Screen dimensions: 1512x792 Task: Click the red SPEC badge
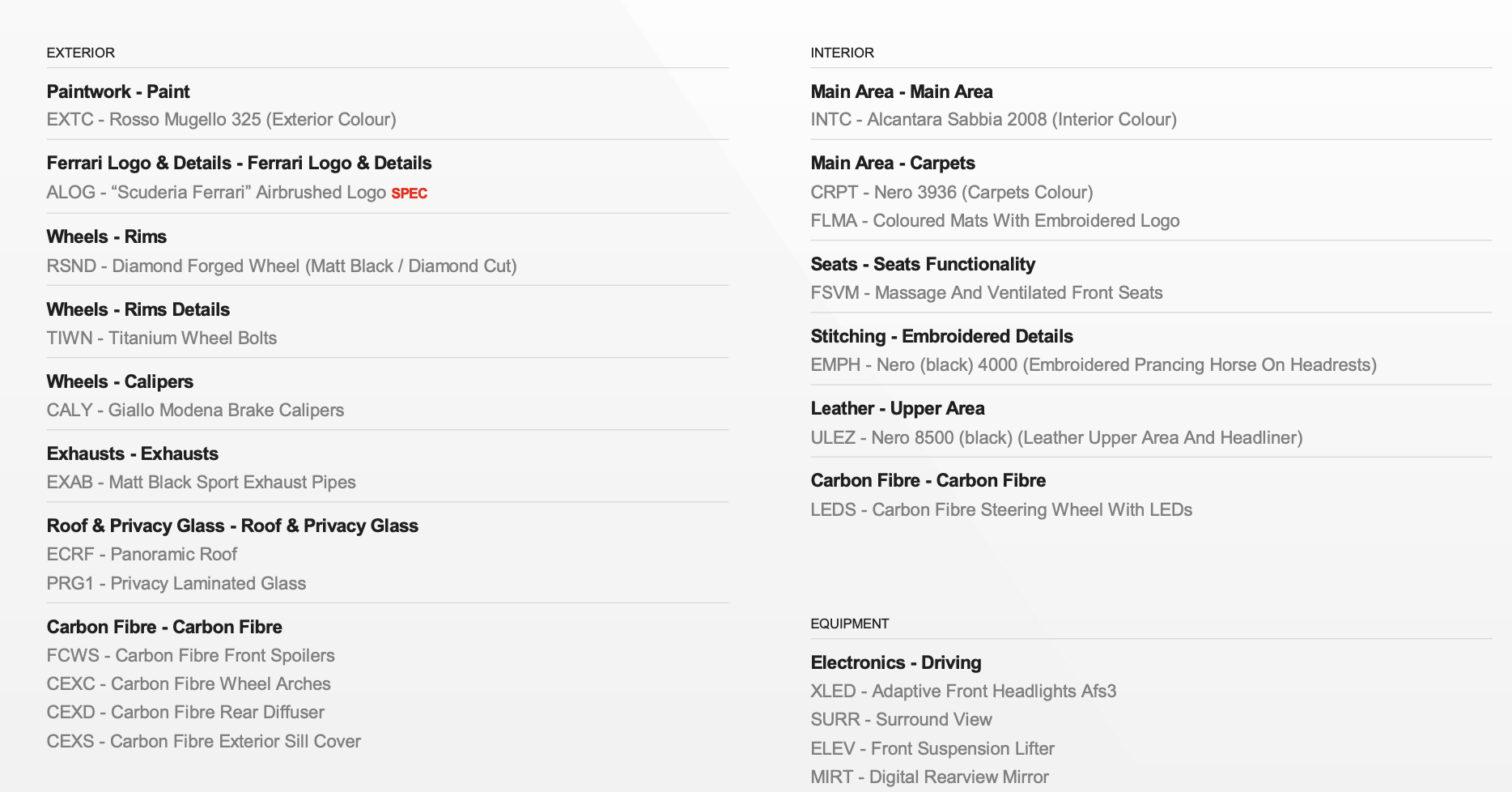(410, 194)
